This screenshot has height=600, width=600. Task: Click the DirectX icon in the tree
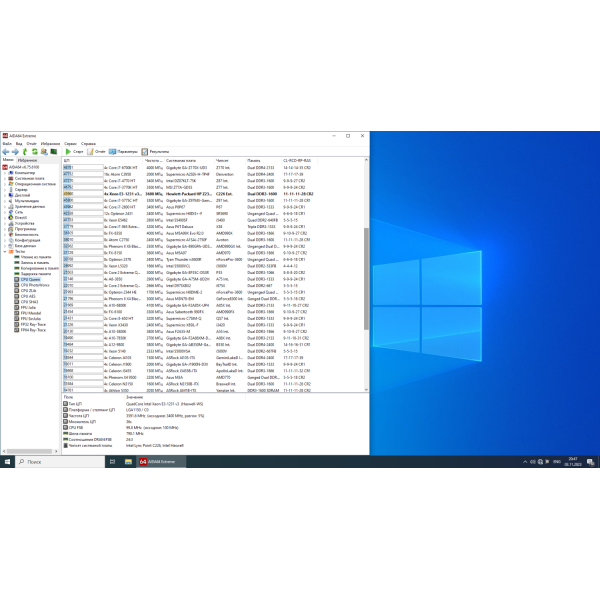(11, 218)
